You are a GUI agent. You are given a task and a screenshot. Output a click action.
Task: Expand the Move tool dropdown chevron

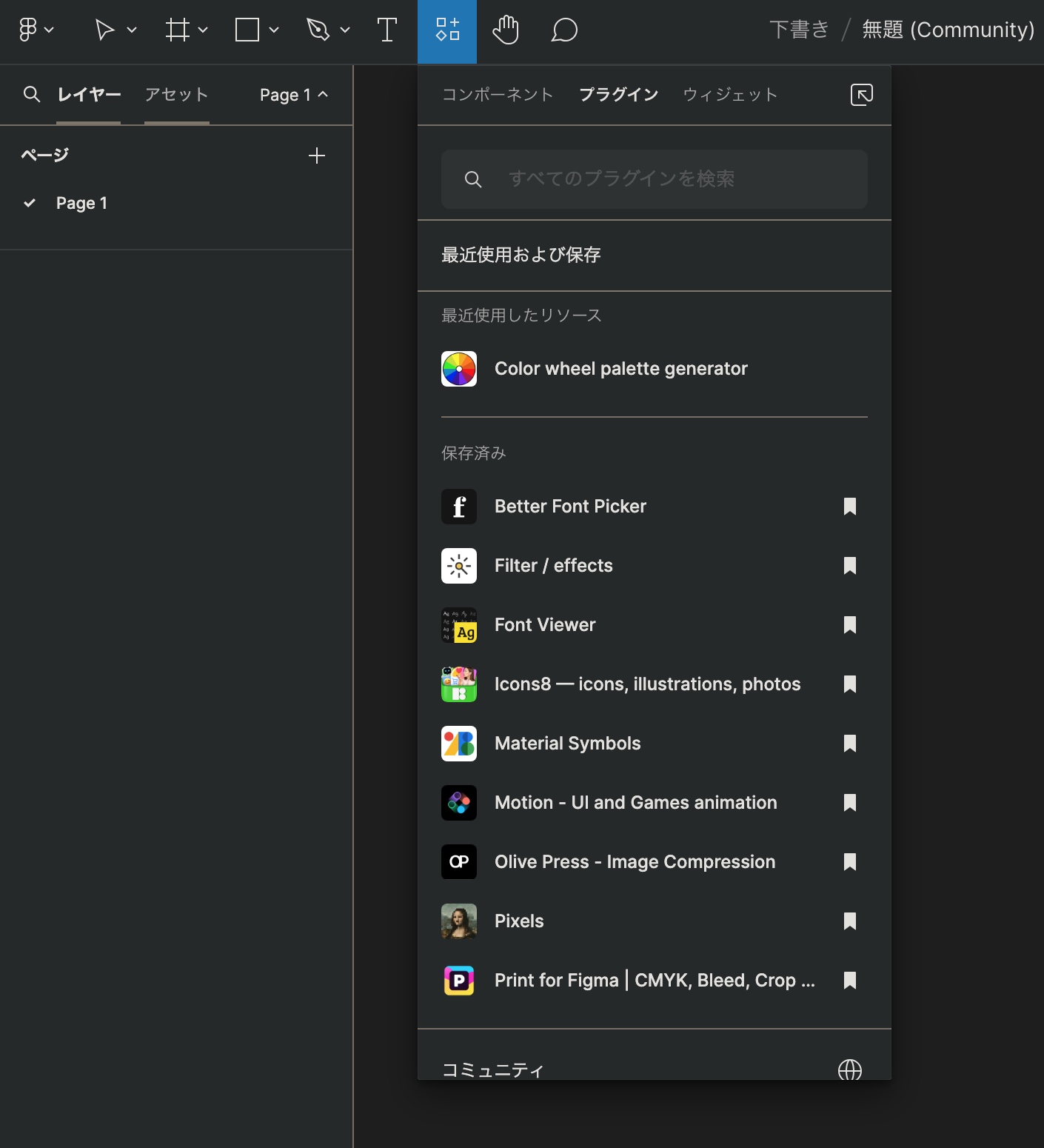point(132,30)
